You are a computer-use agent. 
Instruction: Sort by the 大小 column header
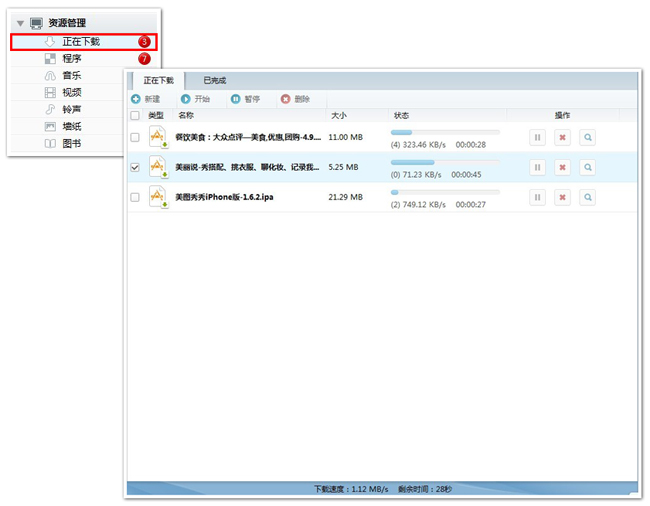click(x=357, y=116)
